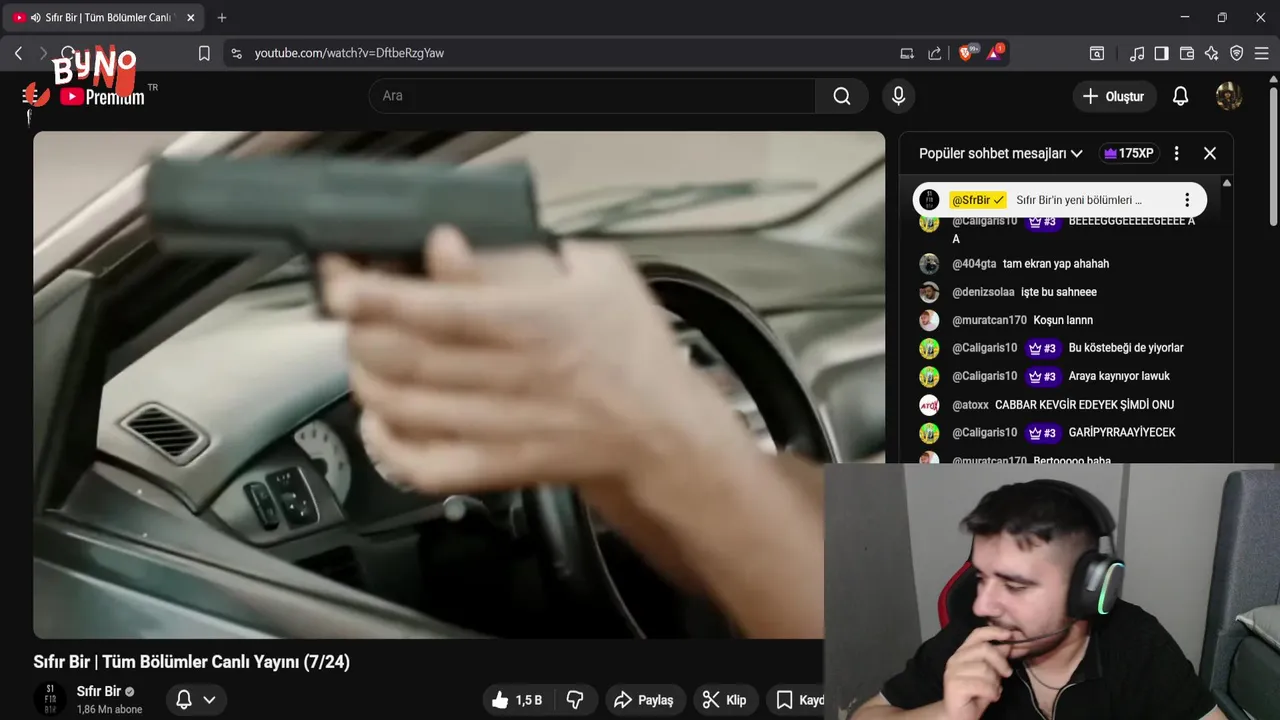The image size is (1280, 720).
Task: Start voice search with microphone icon
Action: 898,96
